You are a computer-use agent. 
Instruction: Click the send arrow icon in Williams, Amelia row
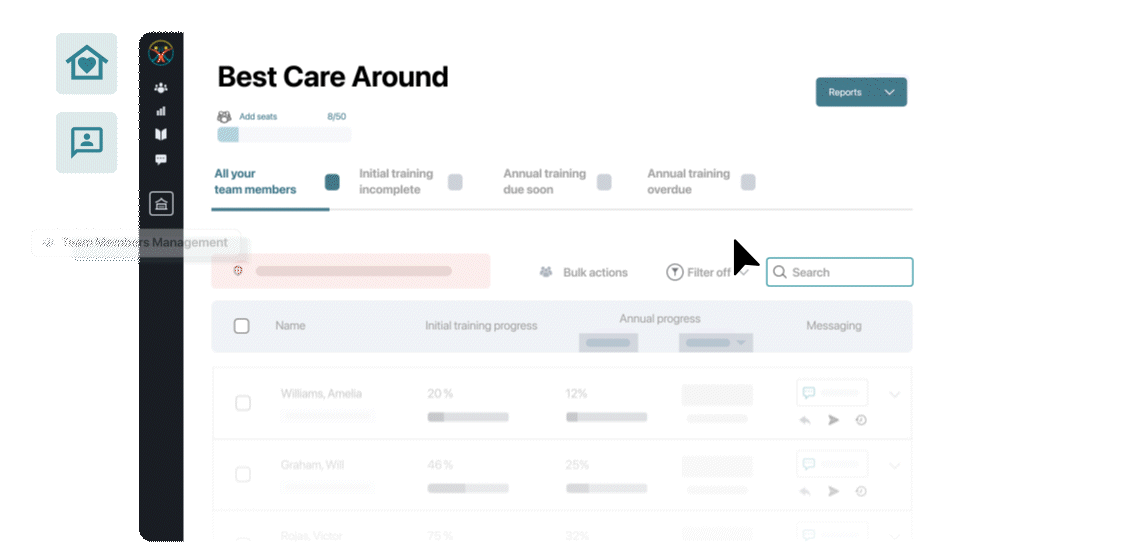[833, 420]
